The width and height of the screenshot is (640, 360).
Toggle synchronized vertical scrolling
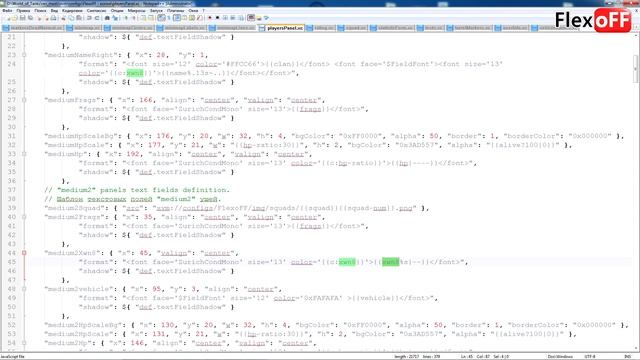pyautogui.click(x=143, y=18)
